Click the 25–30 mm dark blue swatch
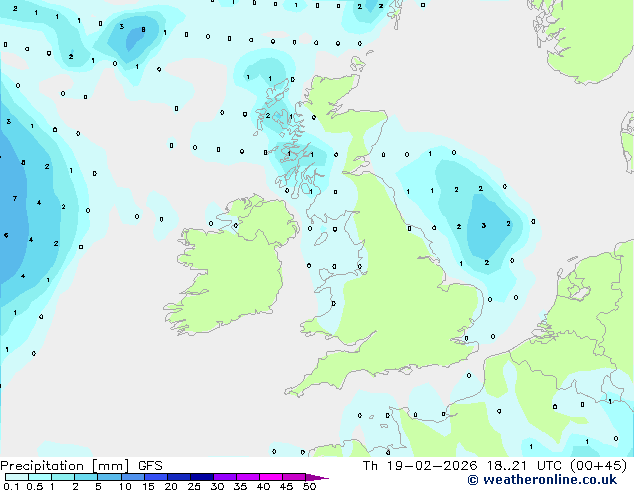634x490 pixels. point(201,477)
